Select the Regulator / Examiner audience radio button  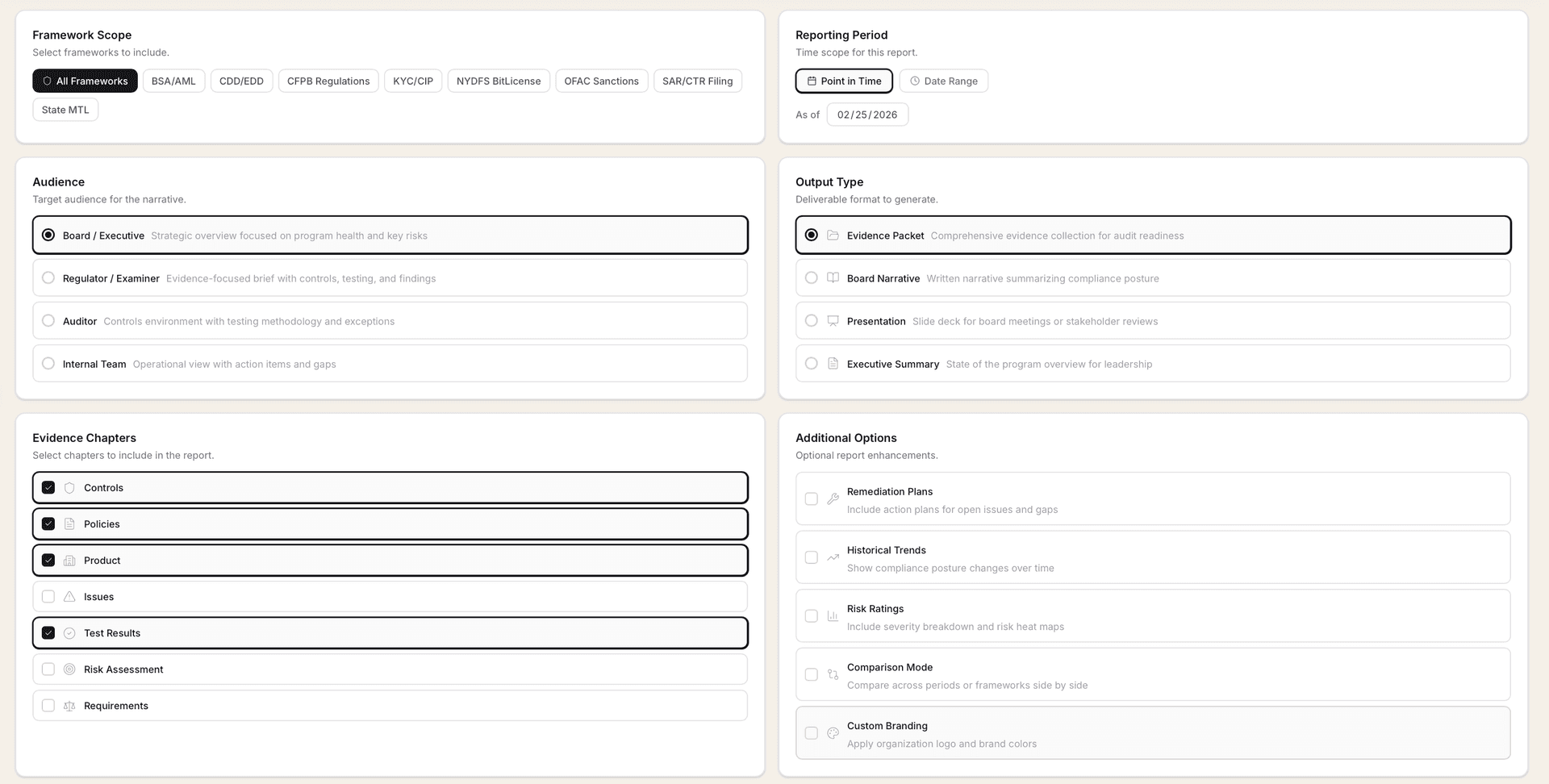[48, 278]
